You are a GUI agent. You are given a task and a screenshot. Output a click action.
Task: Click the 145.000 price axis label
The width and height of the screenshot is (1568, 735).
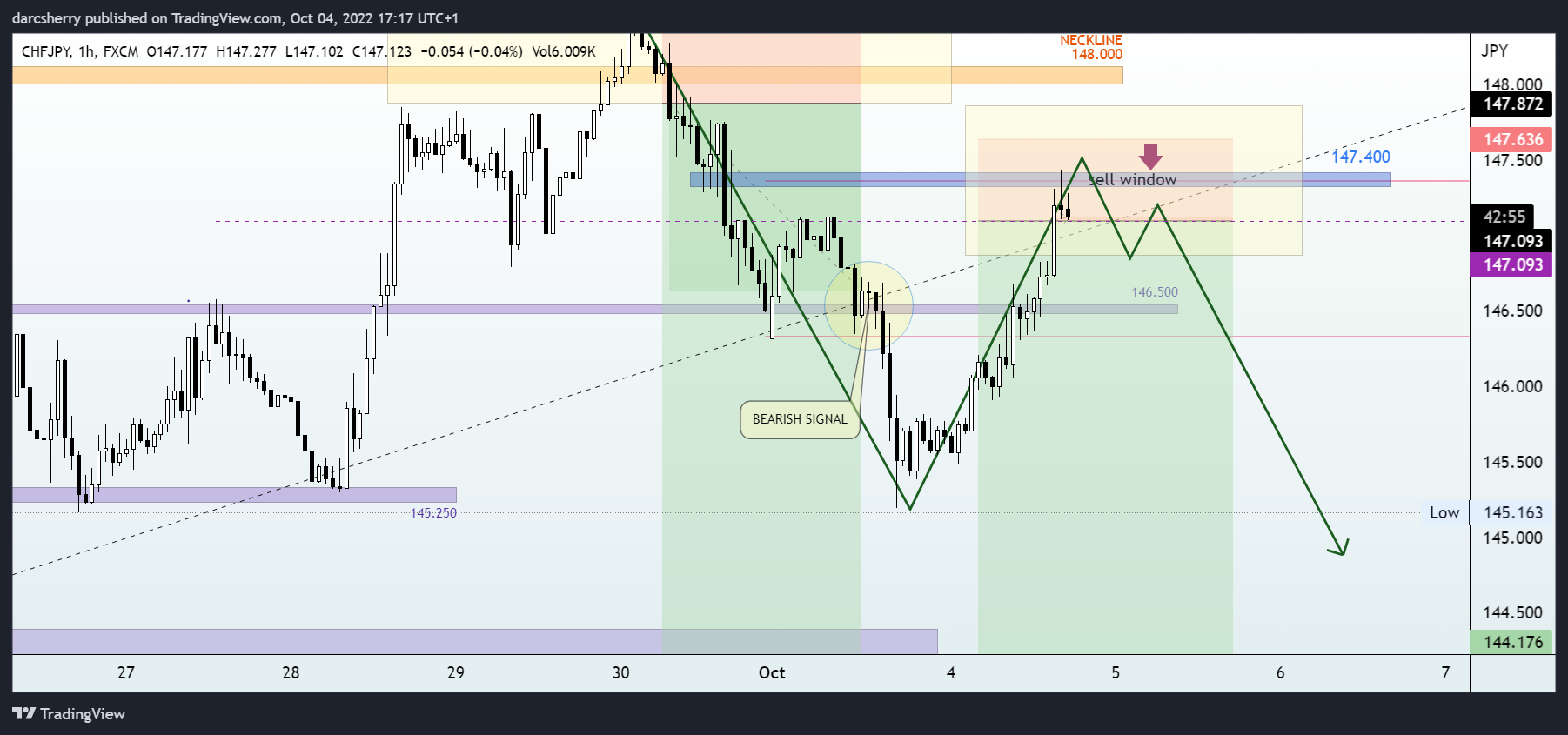click(x=1512, y=538)
